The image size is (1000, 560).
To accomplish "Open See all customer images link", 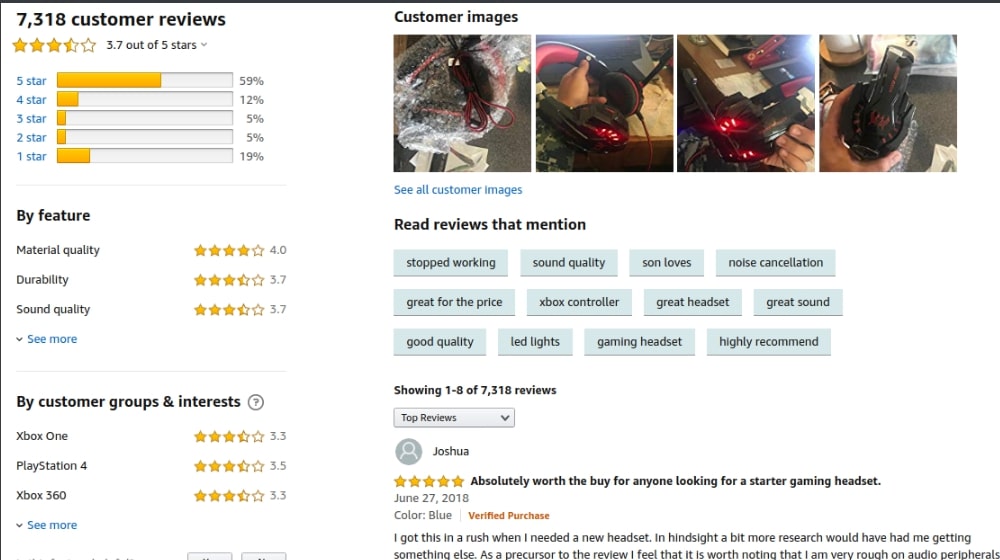I will 458,189.
